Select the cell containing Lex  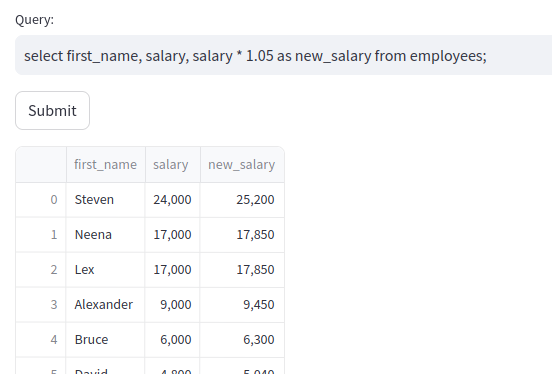(106, 270)
